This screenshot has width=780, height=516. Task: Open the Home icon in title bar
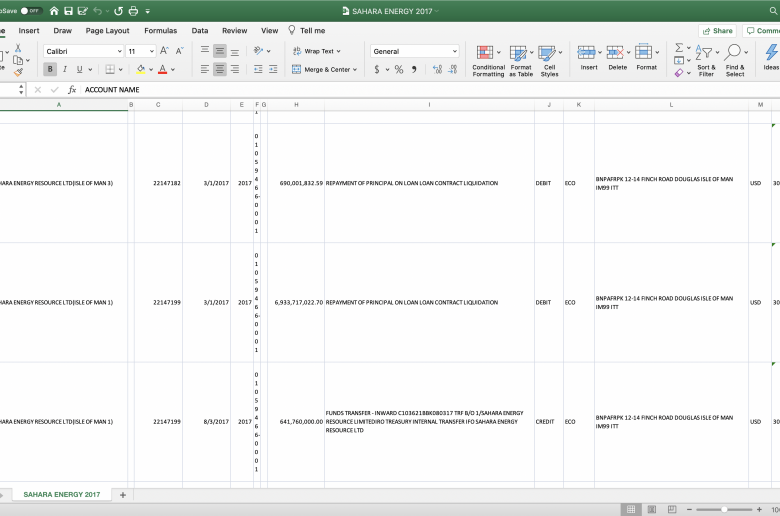click(x=54, y=11)
